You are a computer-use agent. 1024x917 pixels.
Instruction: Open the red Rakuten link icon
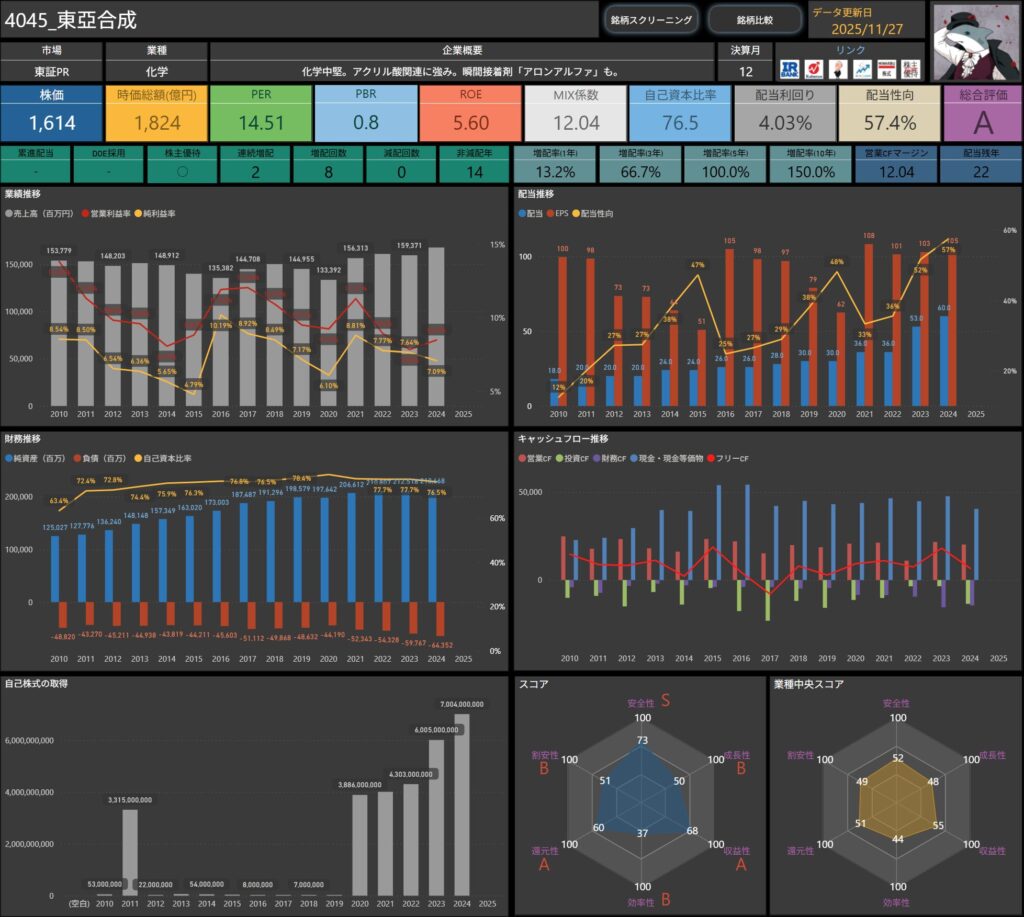point(814,69)
